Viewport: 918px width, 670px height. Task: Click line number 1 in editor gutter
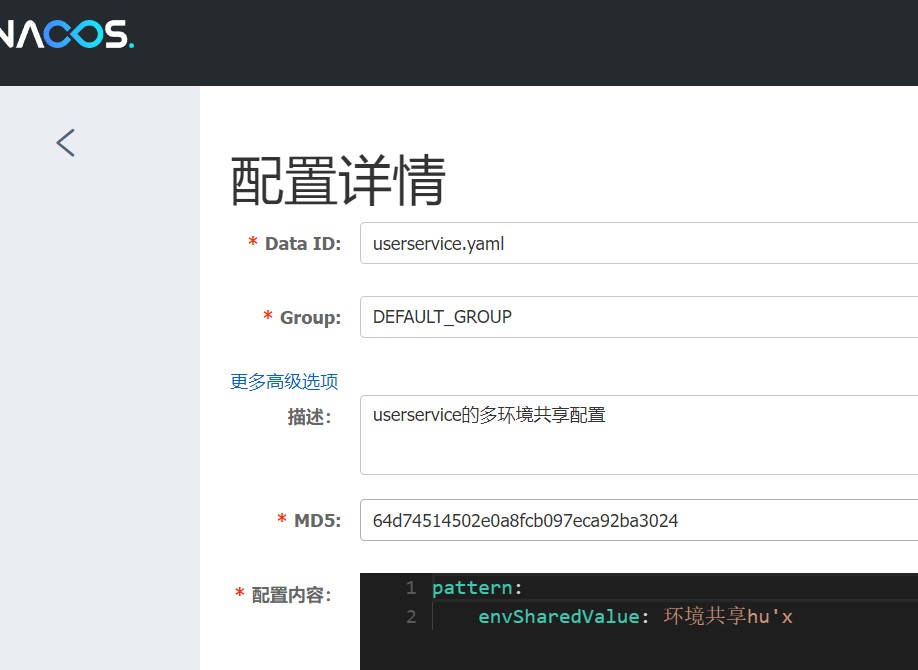pyautogui.click(x=411, y=587)
